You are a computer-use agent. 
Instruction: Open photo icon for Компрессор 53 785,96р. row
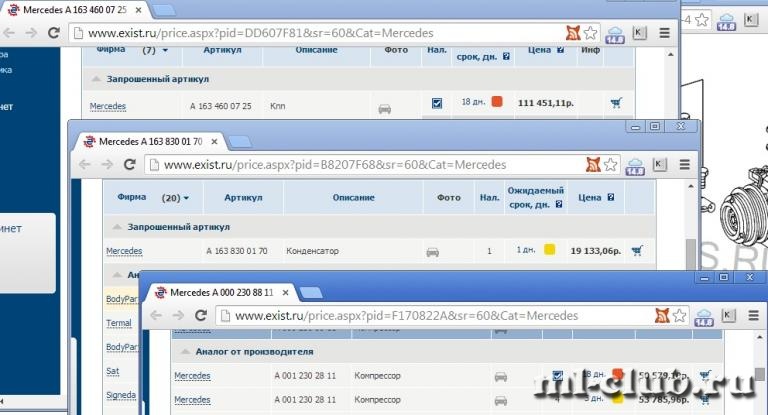tap(501, 401)
